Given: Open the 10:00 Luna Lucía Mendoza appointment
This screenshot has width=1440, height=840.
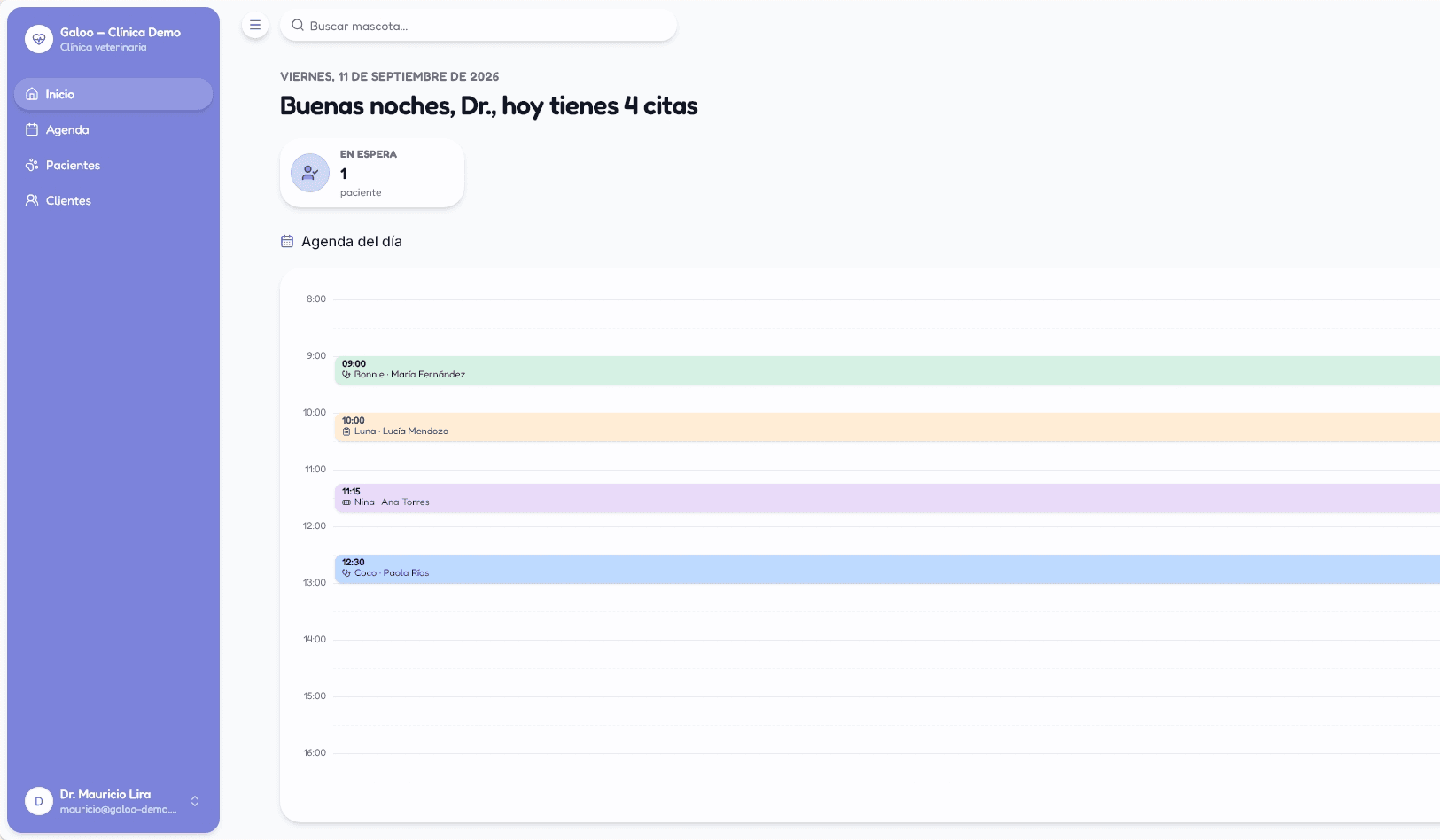Looking at the screenshot, I should (x=887, y=427).
